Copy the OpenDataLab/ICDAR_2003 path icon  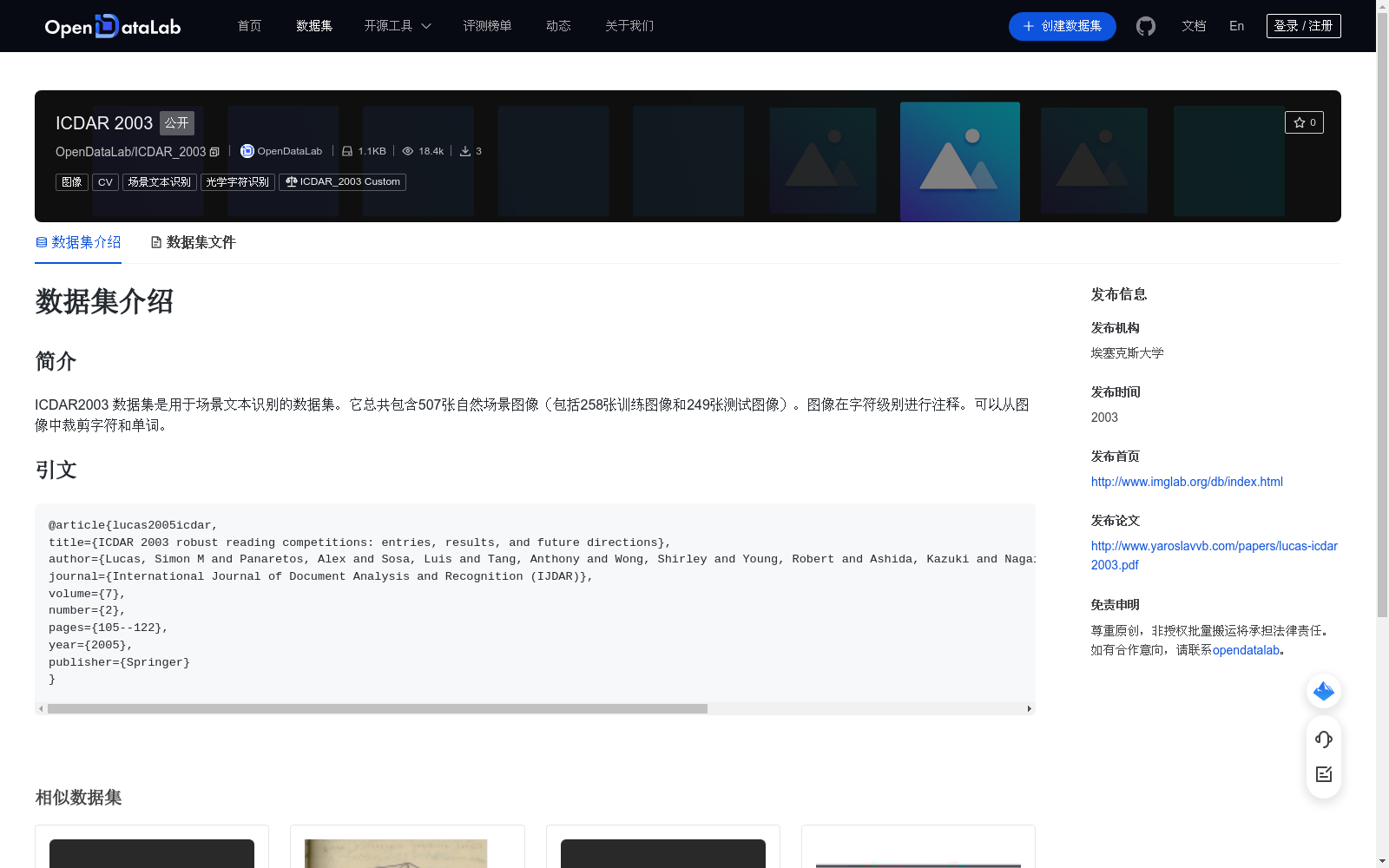coord(215,152)
